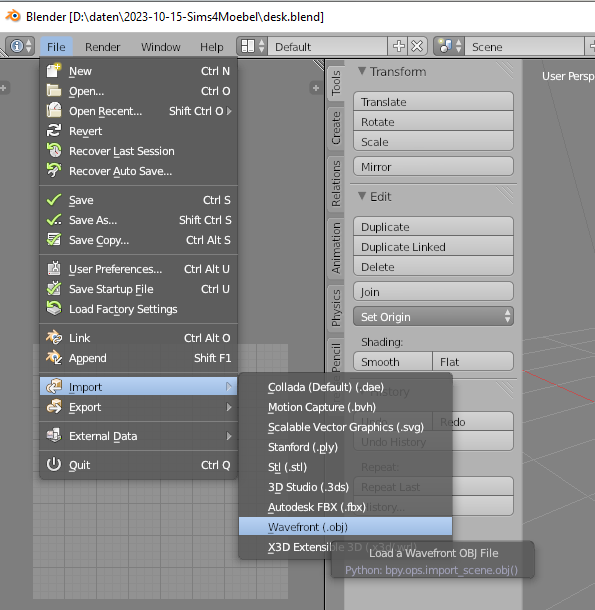Switch to the Physics tab

click(x=336, y=307)
